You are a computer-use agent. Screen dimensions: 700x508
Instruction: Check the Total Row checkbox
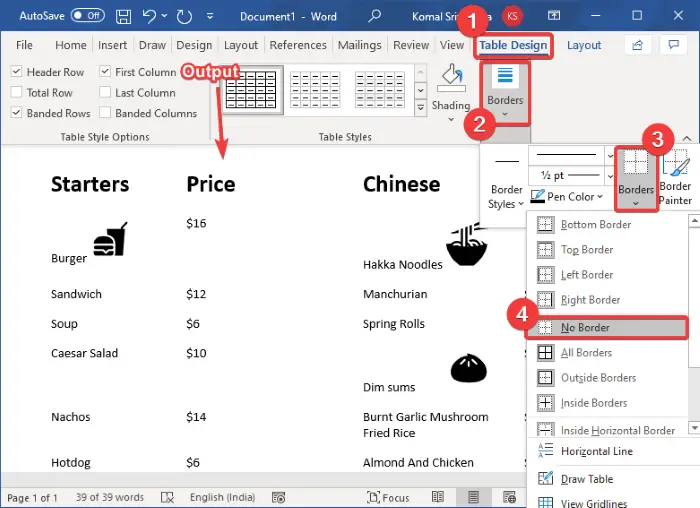[16, 92]
